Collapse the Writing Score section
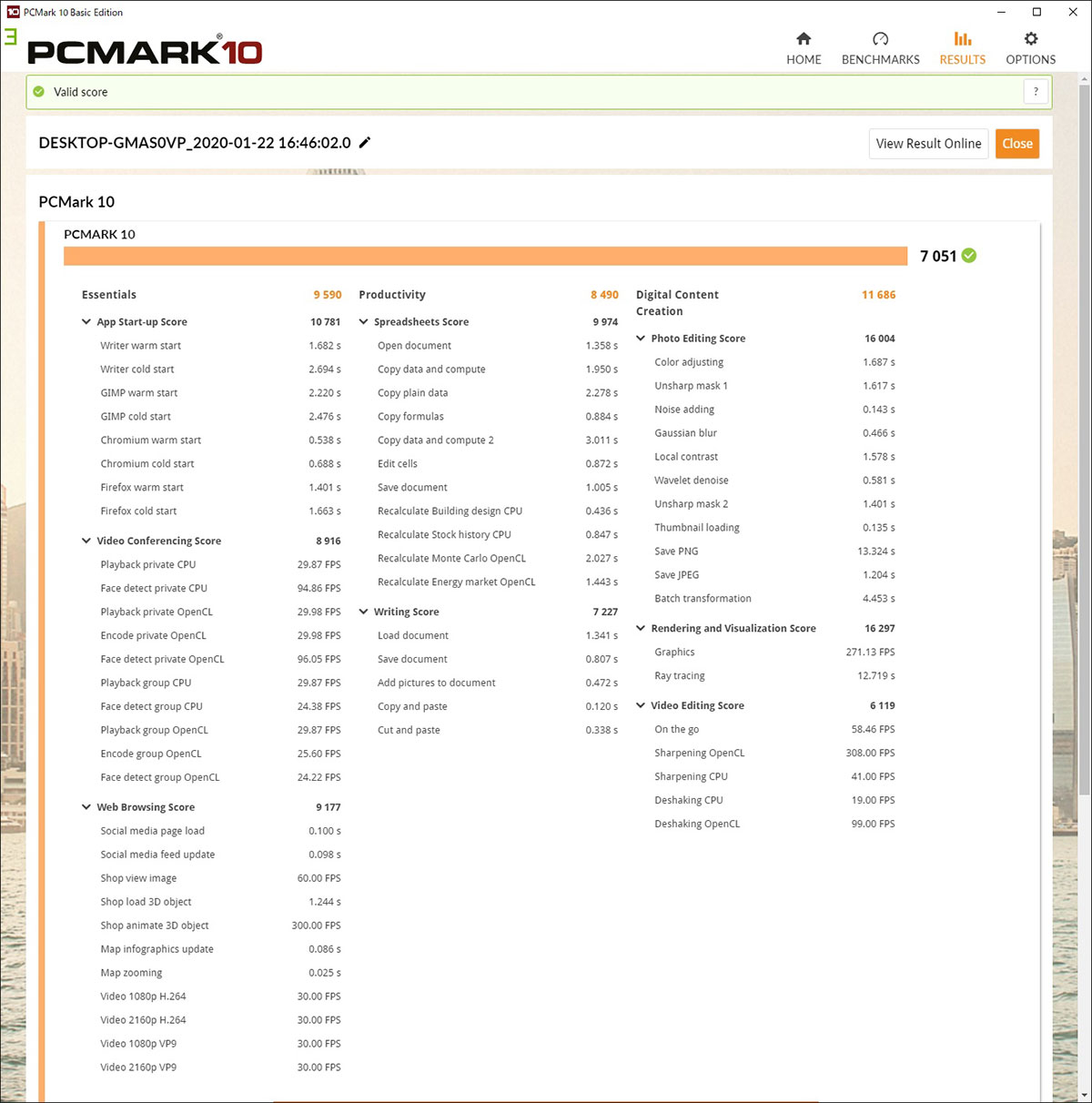The height and width of the screenshot is (1103, 1092). point(364,612)
